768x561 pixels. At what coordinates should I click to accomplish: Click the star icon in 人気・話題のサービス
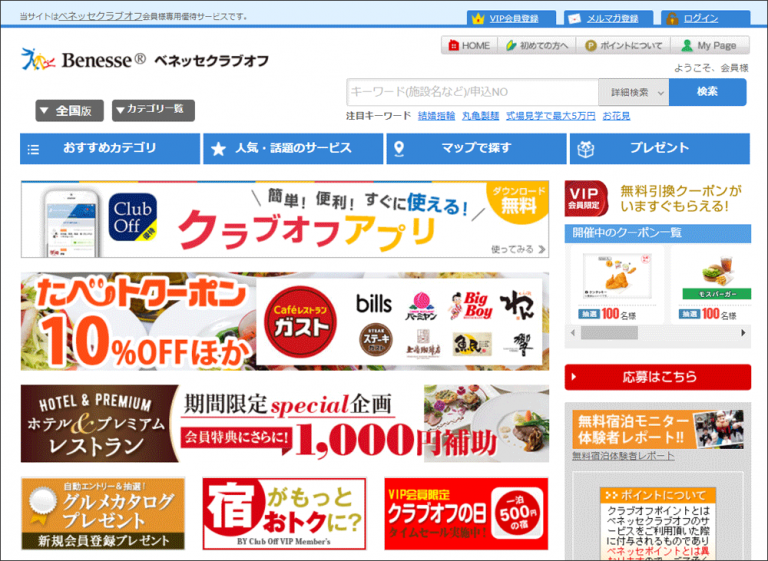pyautogui.click(x=218, y=149)
